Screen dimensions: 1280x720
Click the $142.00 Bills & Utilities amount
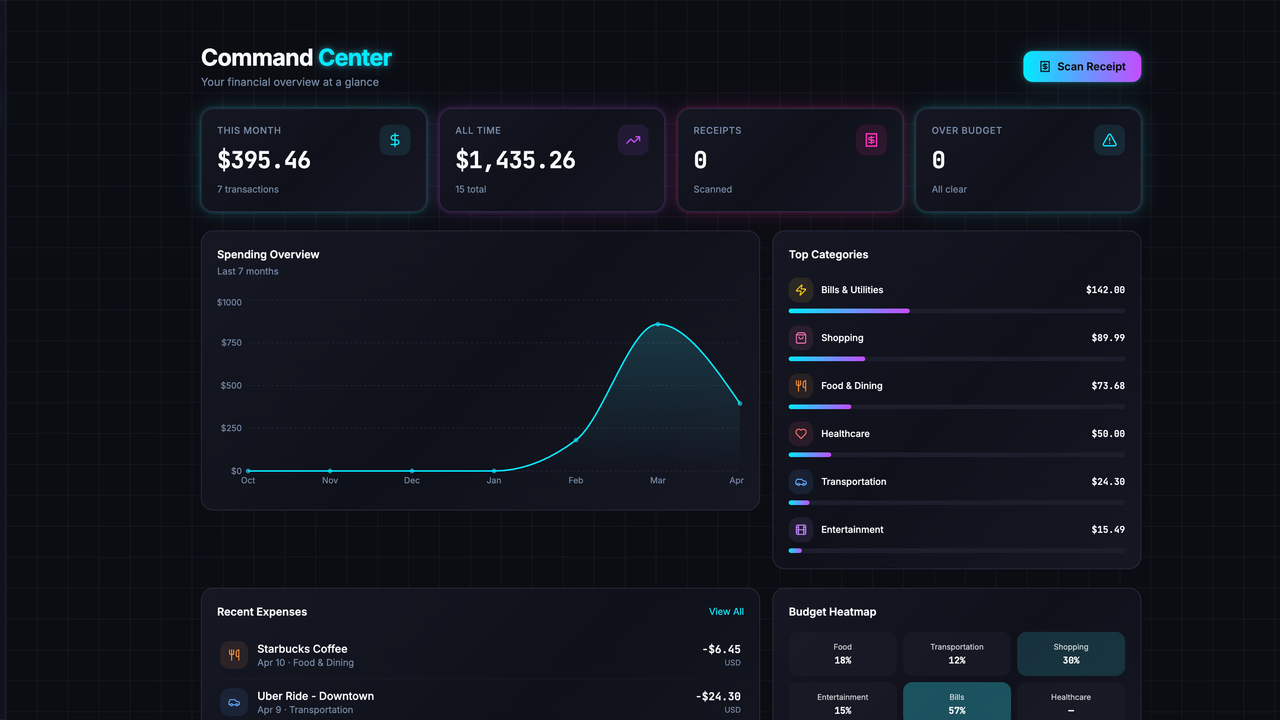(x=1105, y=290)
